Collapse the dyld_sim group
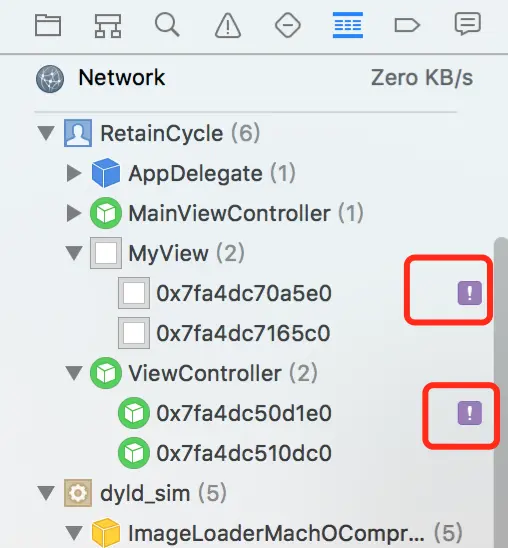Image resolution: width=508 pixels, height=548 pixels. coord(46,493)
